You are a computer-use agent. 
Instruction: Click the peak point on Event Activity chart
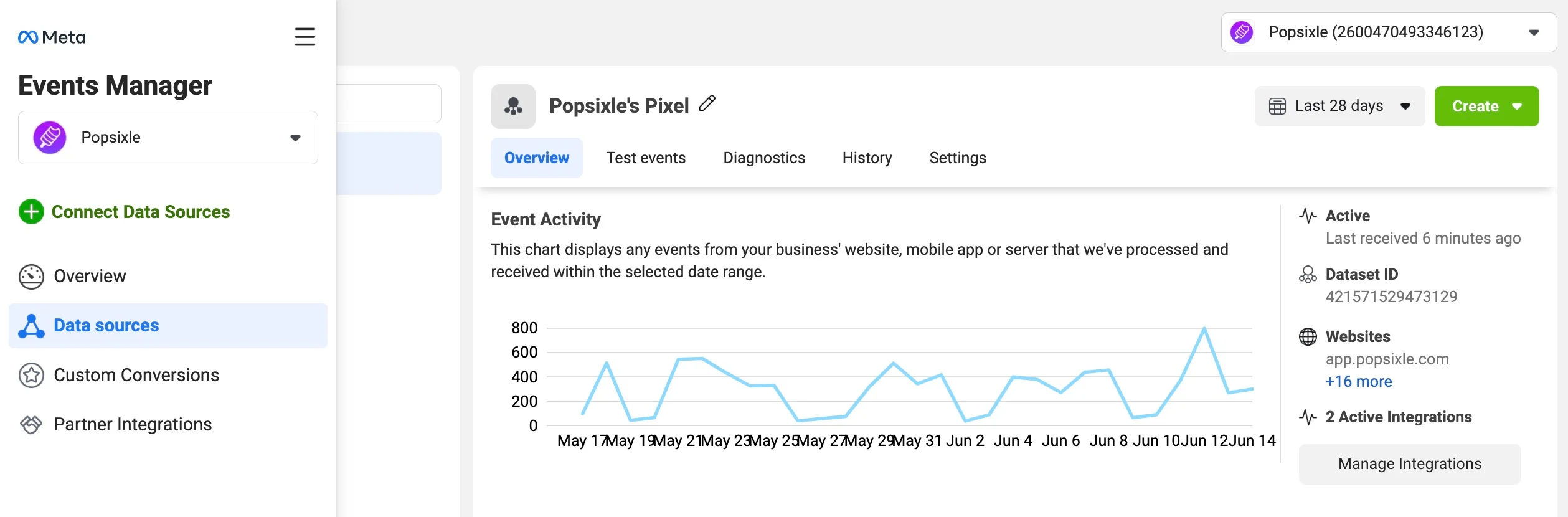(1204, 328)
